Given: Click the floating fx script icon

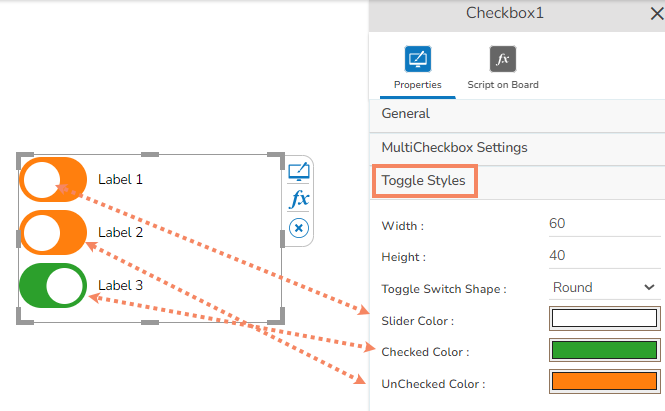Looking at the screenshot, I should coord(298,200).
